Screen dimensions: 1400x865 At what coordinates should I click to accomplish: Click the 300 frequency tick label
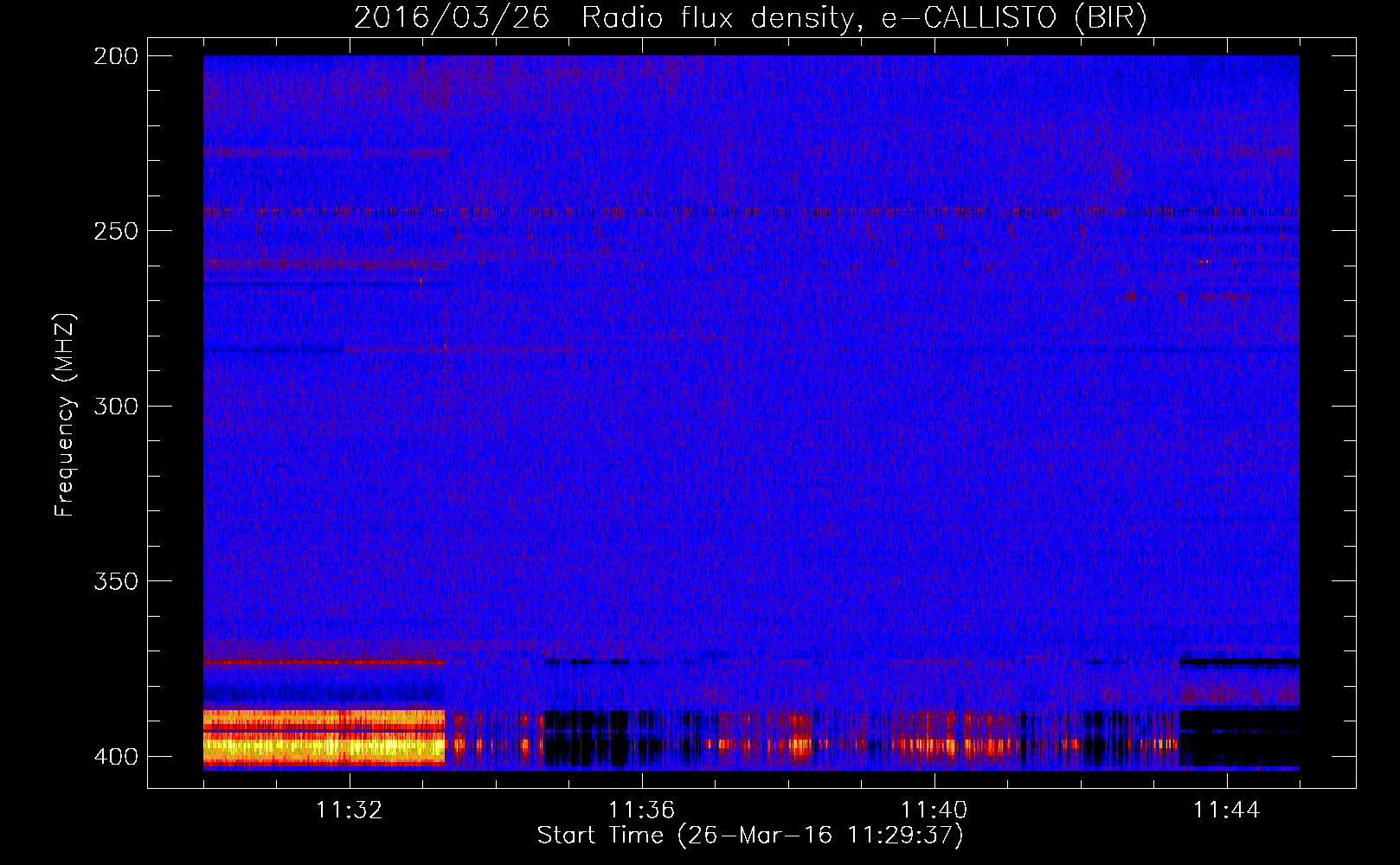click(x=116, y=406)
